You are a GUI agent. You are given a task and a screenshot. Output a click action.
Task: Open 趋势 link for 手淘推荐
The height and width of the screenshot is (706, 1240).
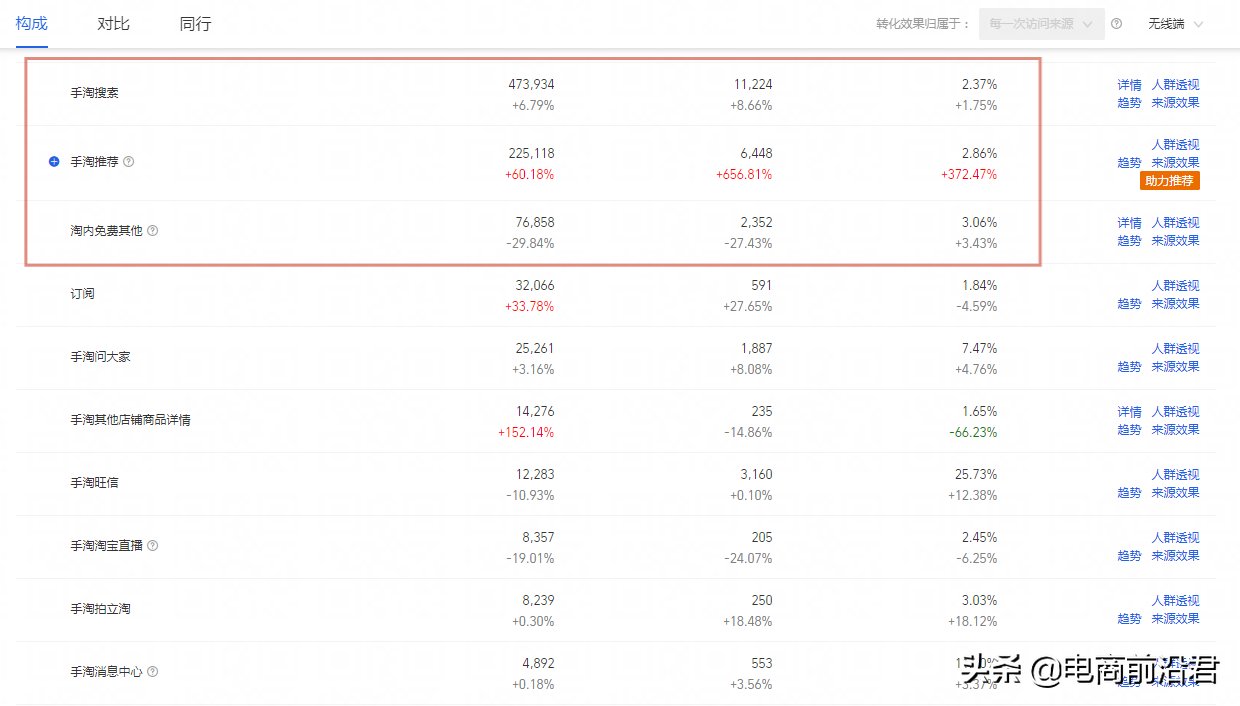(x=1129, y=163)
